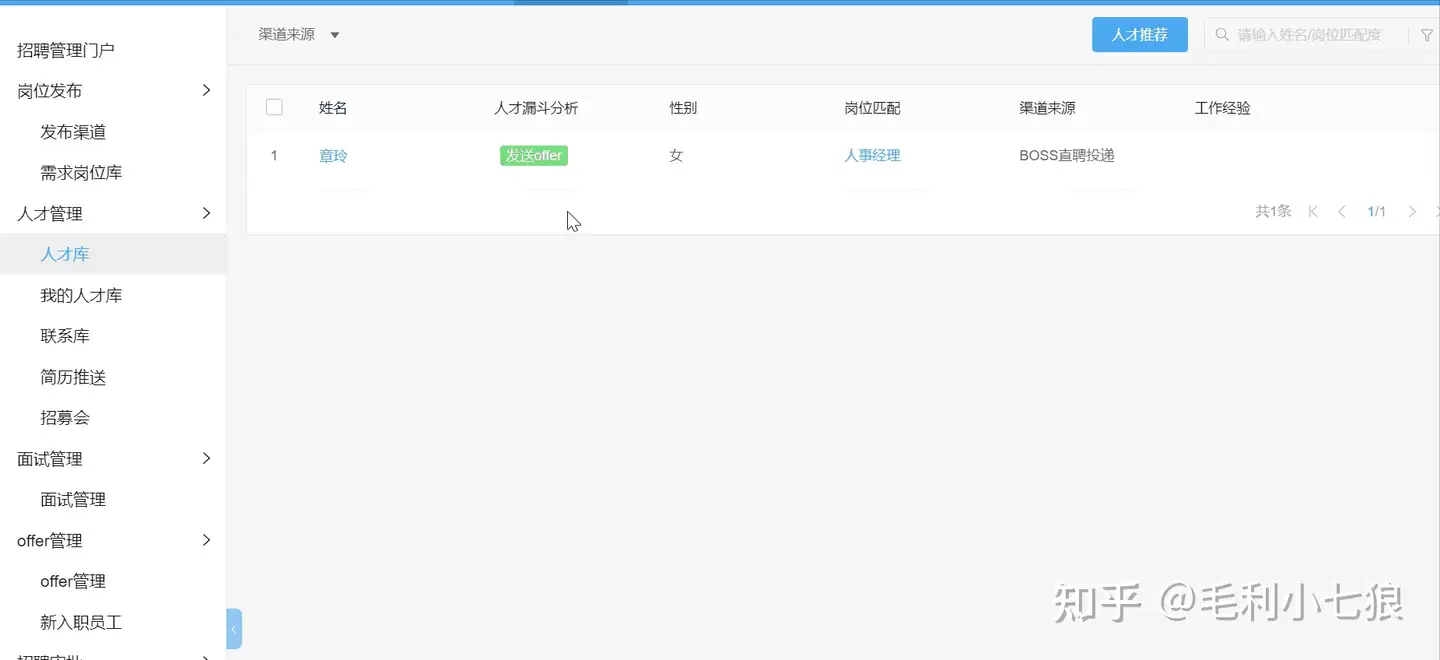Open the 渠道来源 filter dropdown
Viewport: 1440px width, 660px height.
pyautogui.click(x=299, y=34)
